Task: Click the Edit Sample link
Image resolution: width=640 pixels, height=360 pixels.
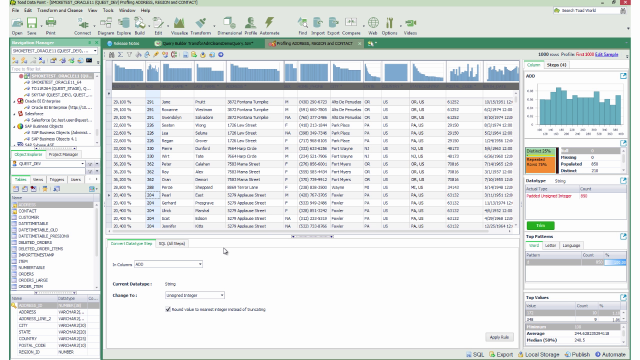Action: click(607, 55)
